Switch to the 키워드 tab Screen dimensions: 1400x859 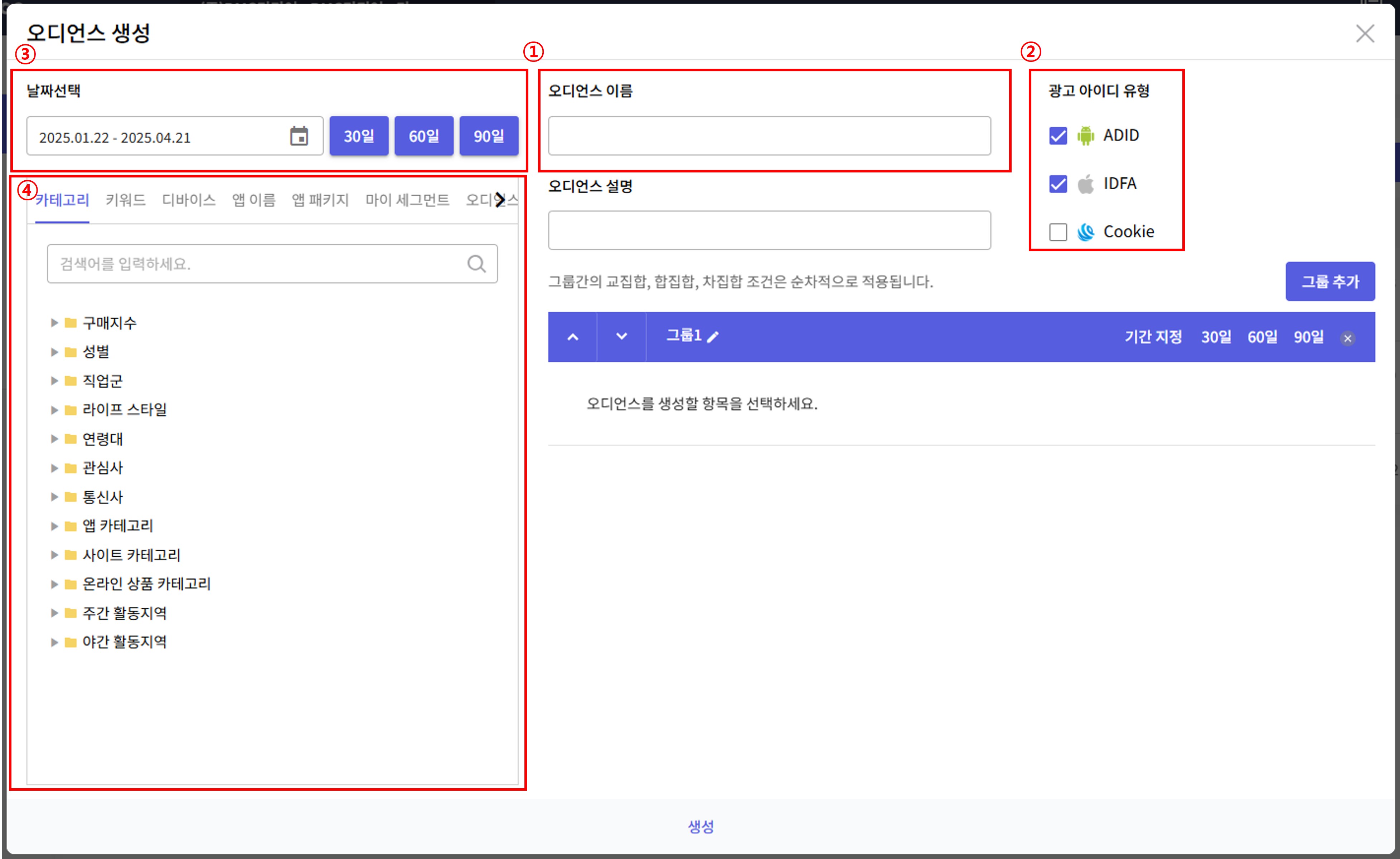click(126, 200)
